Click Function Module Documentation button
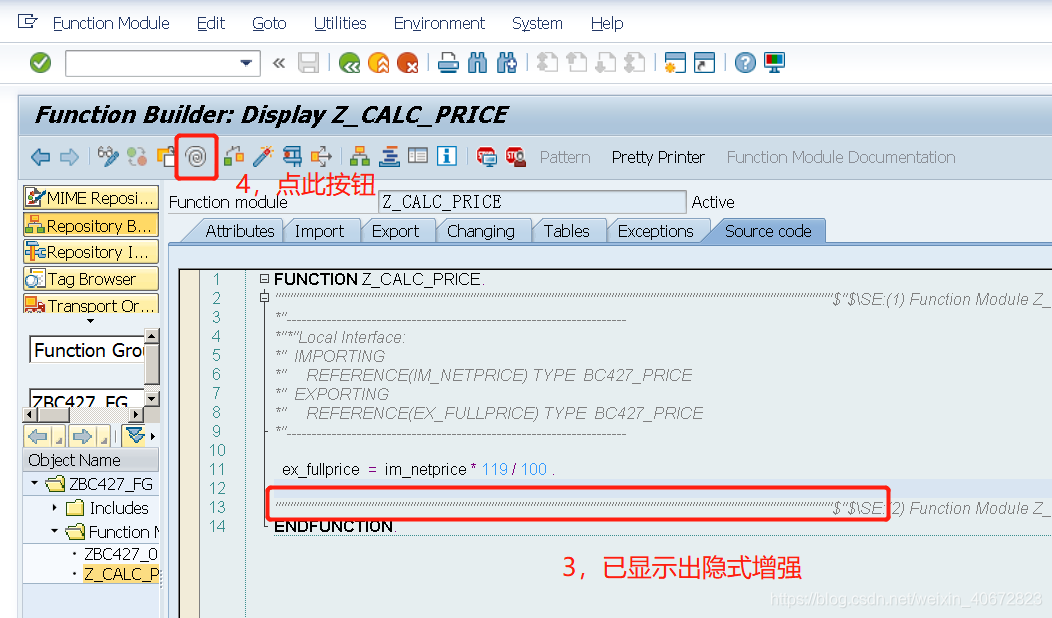 pyautogui.click(x=841, y=157)
